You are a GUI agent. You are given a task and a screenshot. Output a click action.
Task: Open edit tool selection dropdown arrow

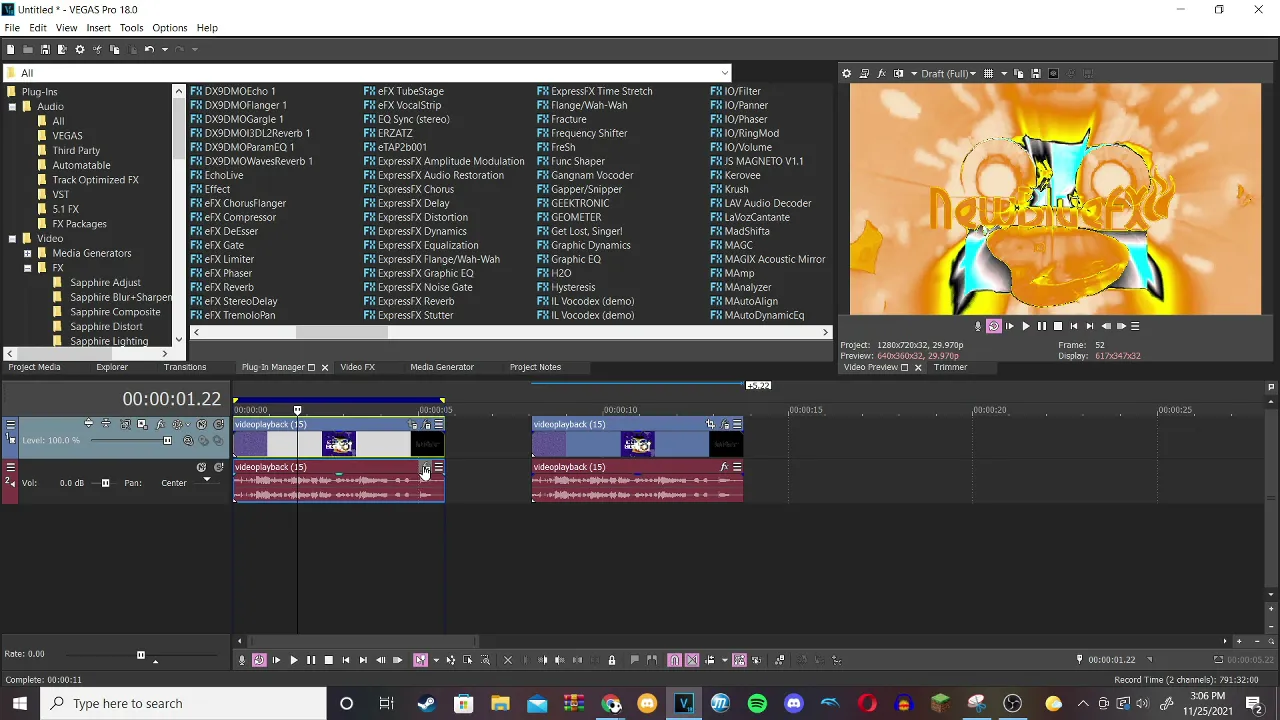coord(437,660)
